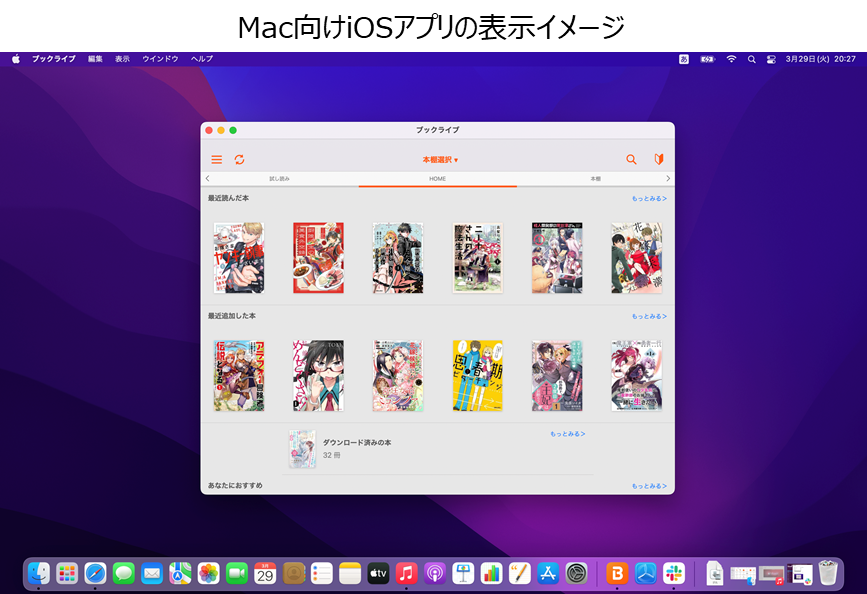Viewport: 867px width, 594px height.
Task: Open Maps from the Dock
Action: (180, 574)
